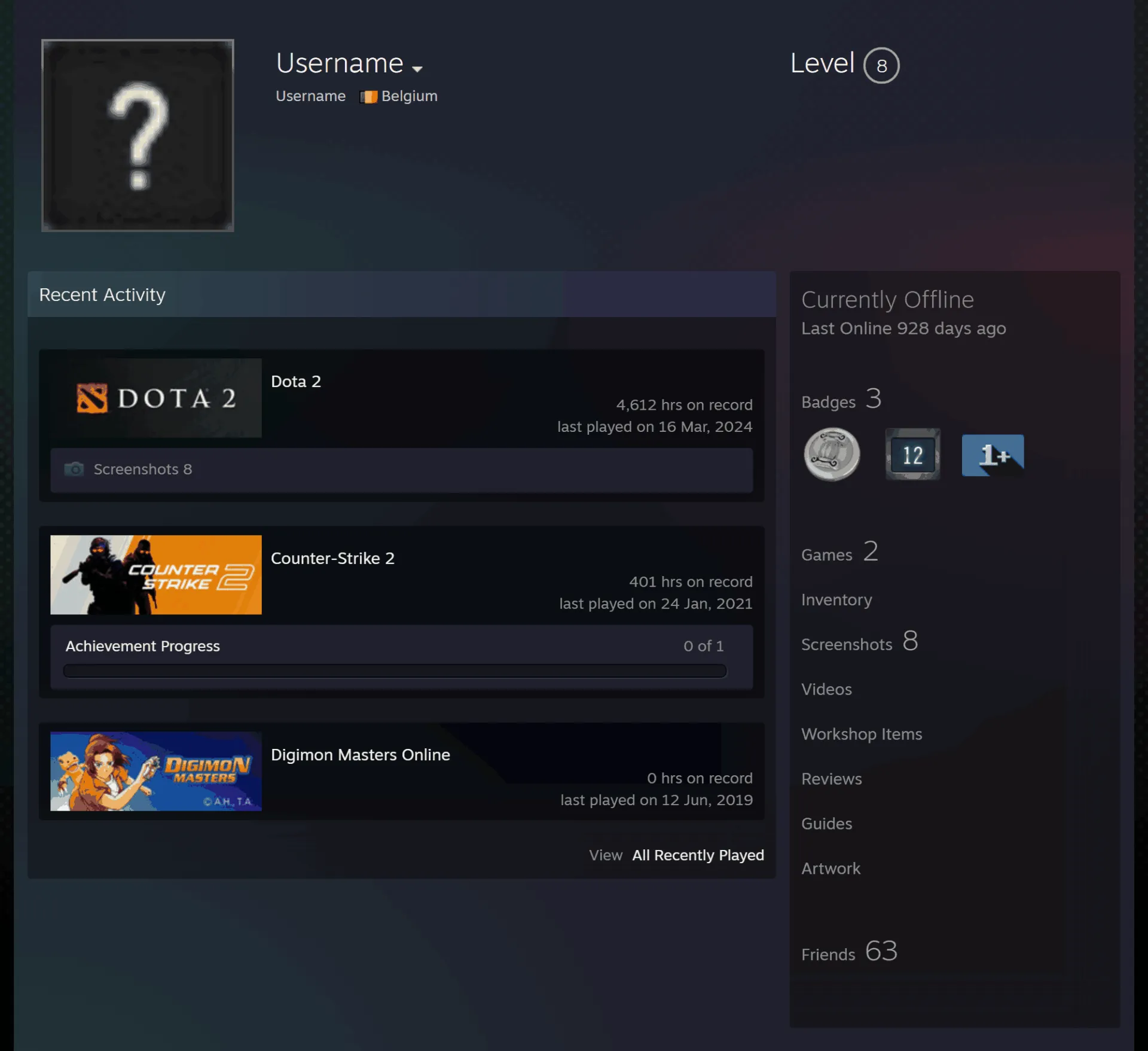The height and width of the screenshot is (1051, 1148).
Task: Open the question-mark profile avatar
Action: coord(138,135)
